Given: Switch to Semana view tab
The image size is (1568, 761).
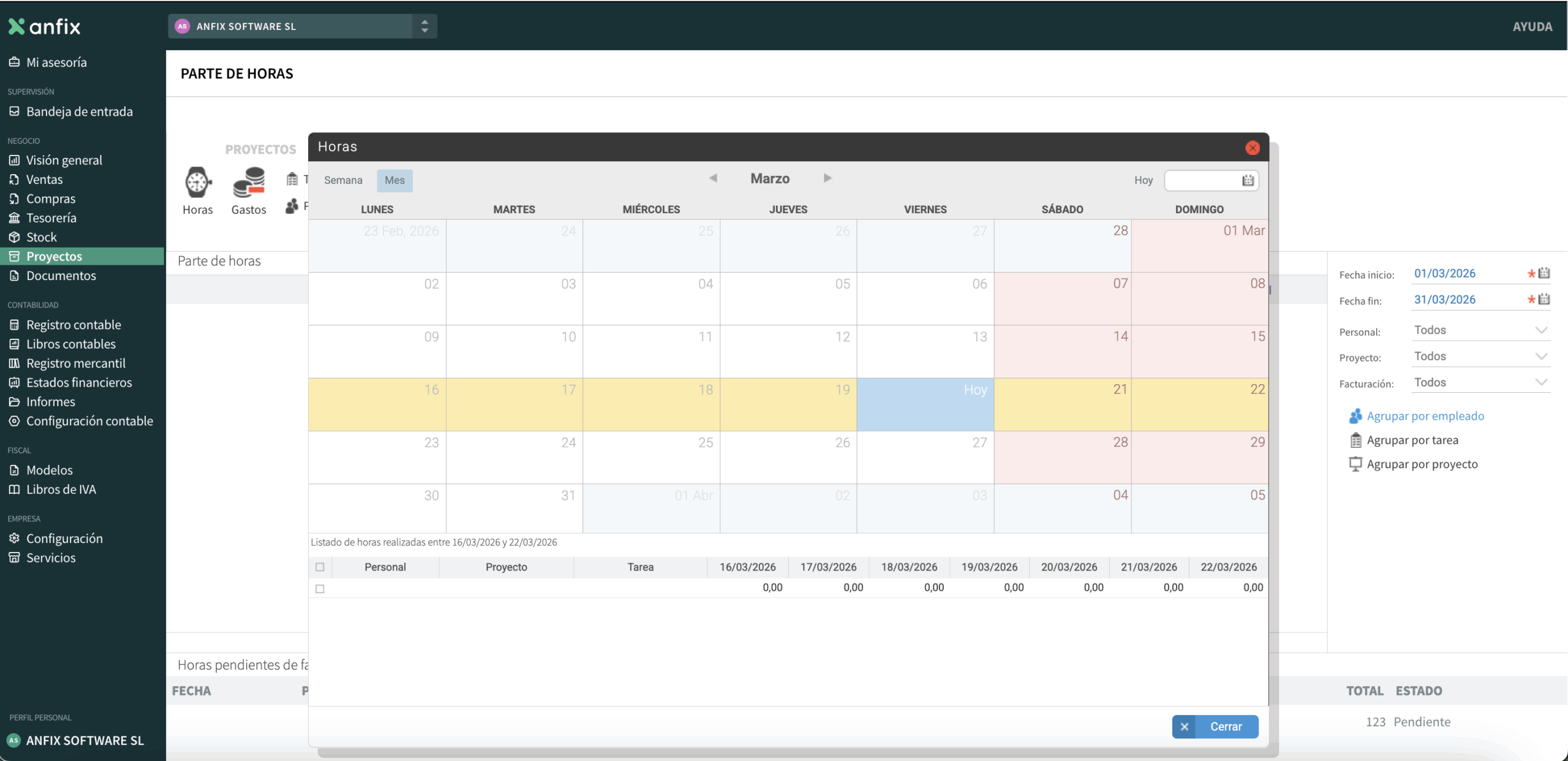Looking at the screenshot, I should (x=343, y=180).
